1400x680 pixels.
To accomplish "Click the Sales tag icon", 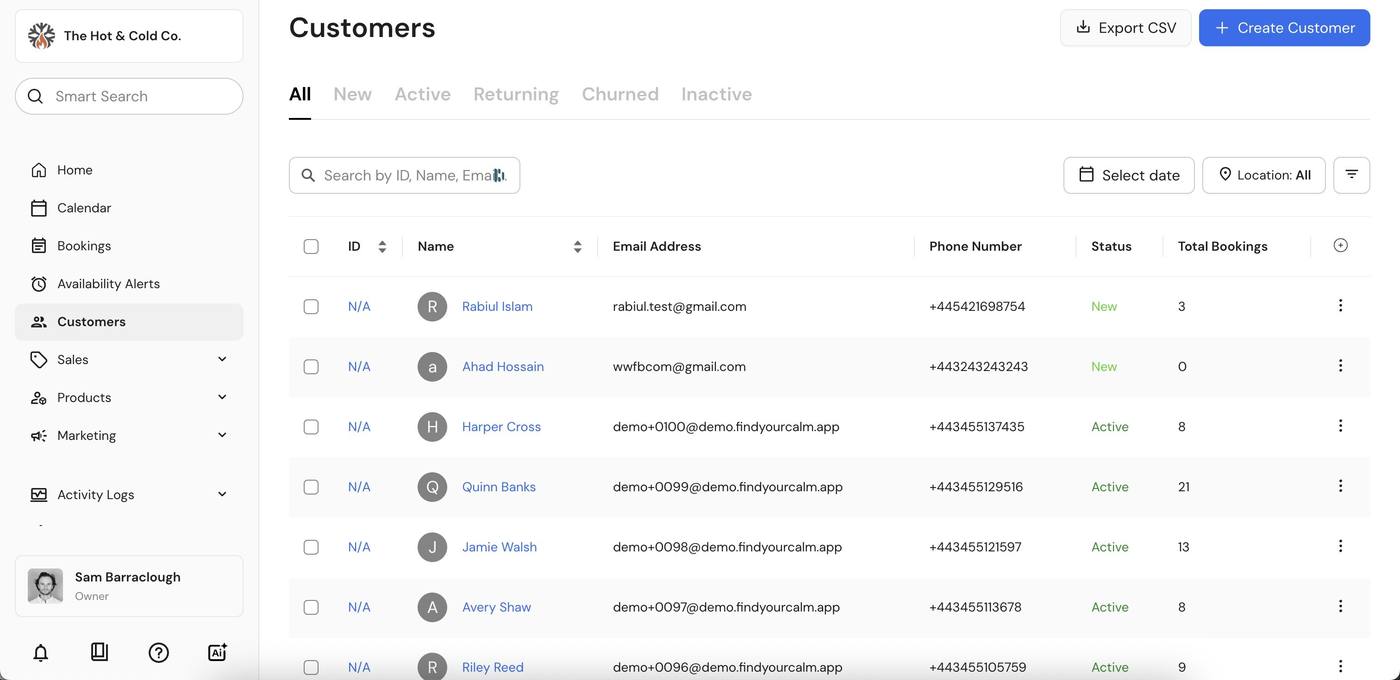I will (39, 360).
